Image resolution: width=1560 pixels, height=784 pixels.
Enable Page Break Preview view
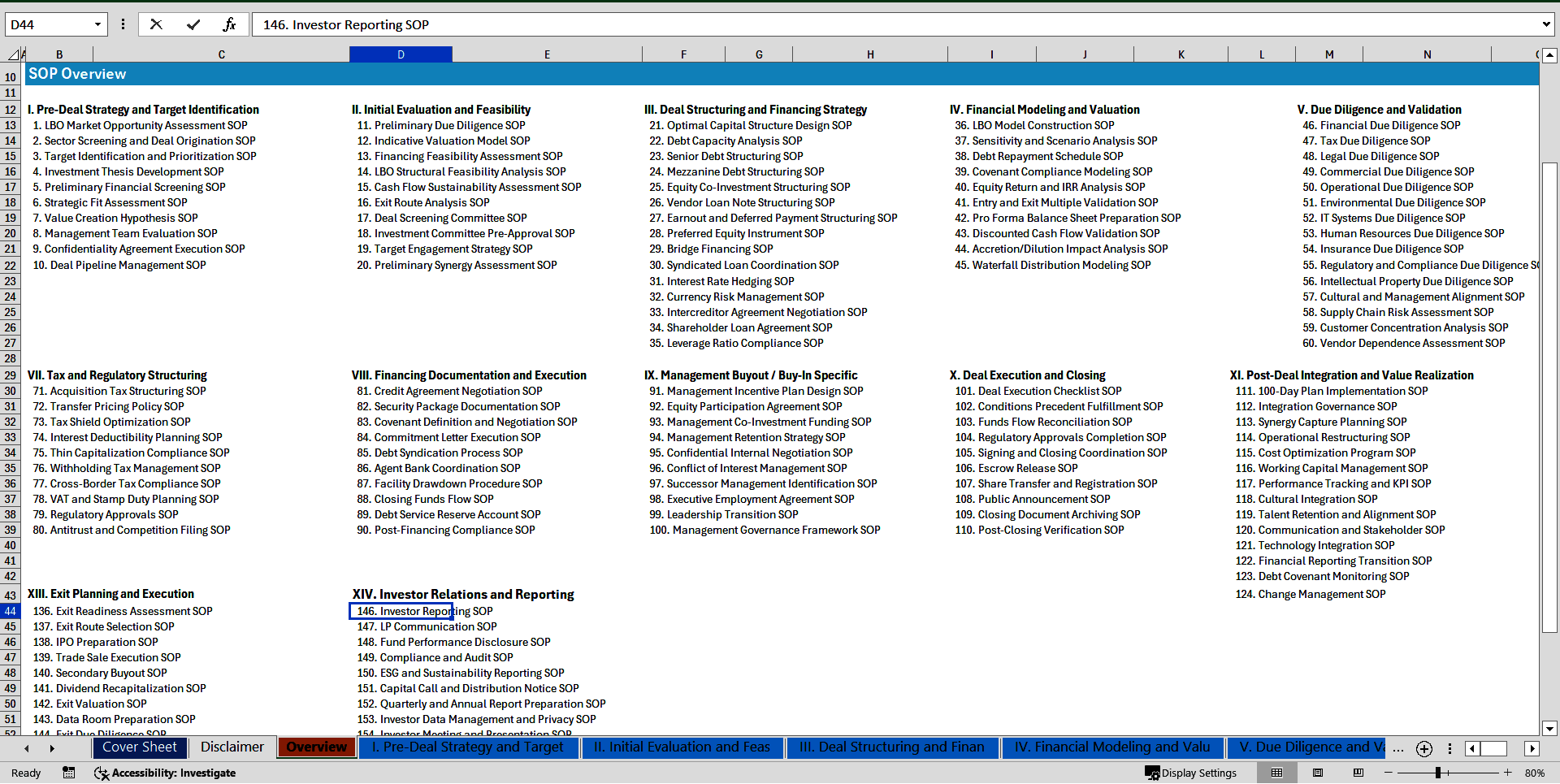coord(1358,773)
